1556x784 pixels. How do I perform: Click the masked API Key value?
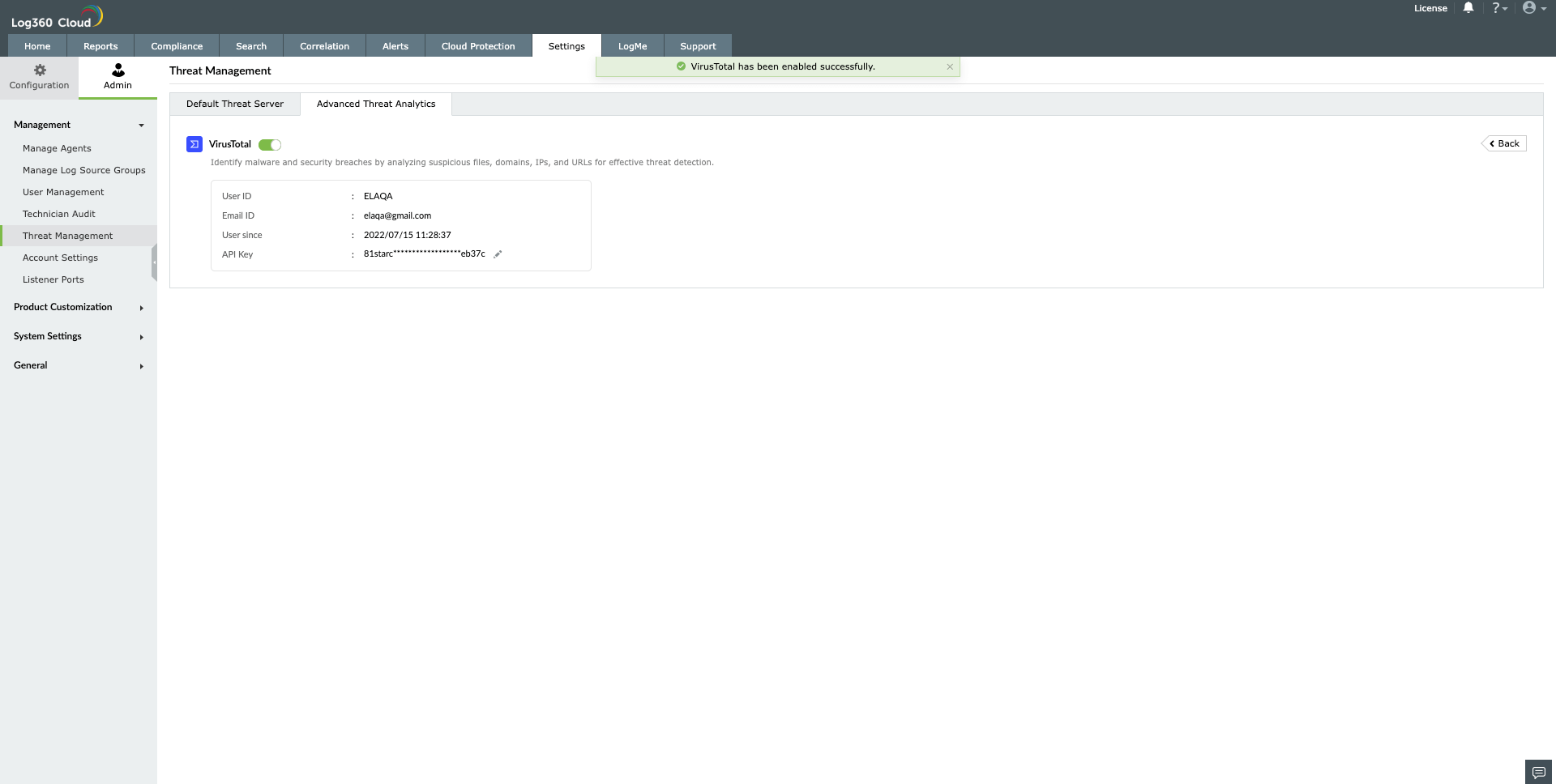[425, 254]
